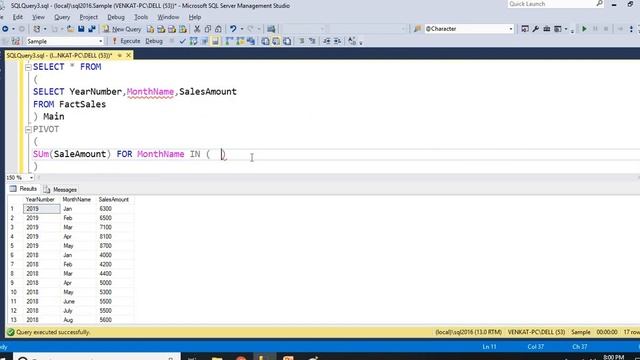Click the Decrease Indent icon
The height and width of the screenshot is (360, 640).
pyautogui.click(x=327, y=41)
